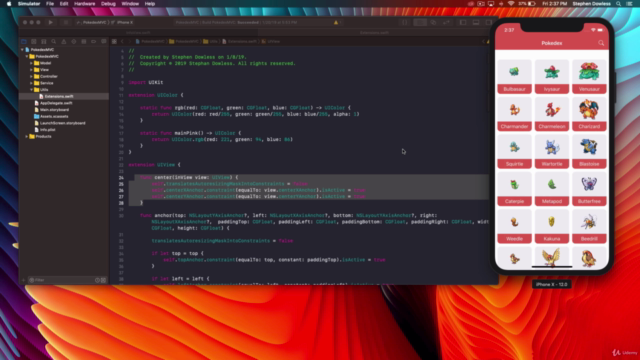Tap the Charizard cell in simulator

589,114
